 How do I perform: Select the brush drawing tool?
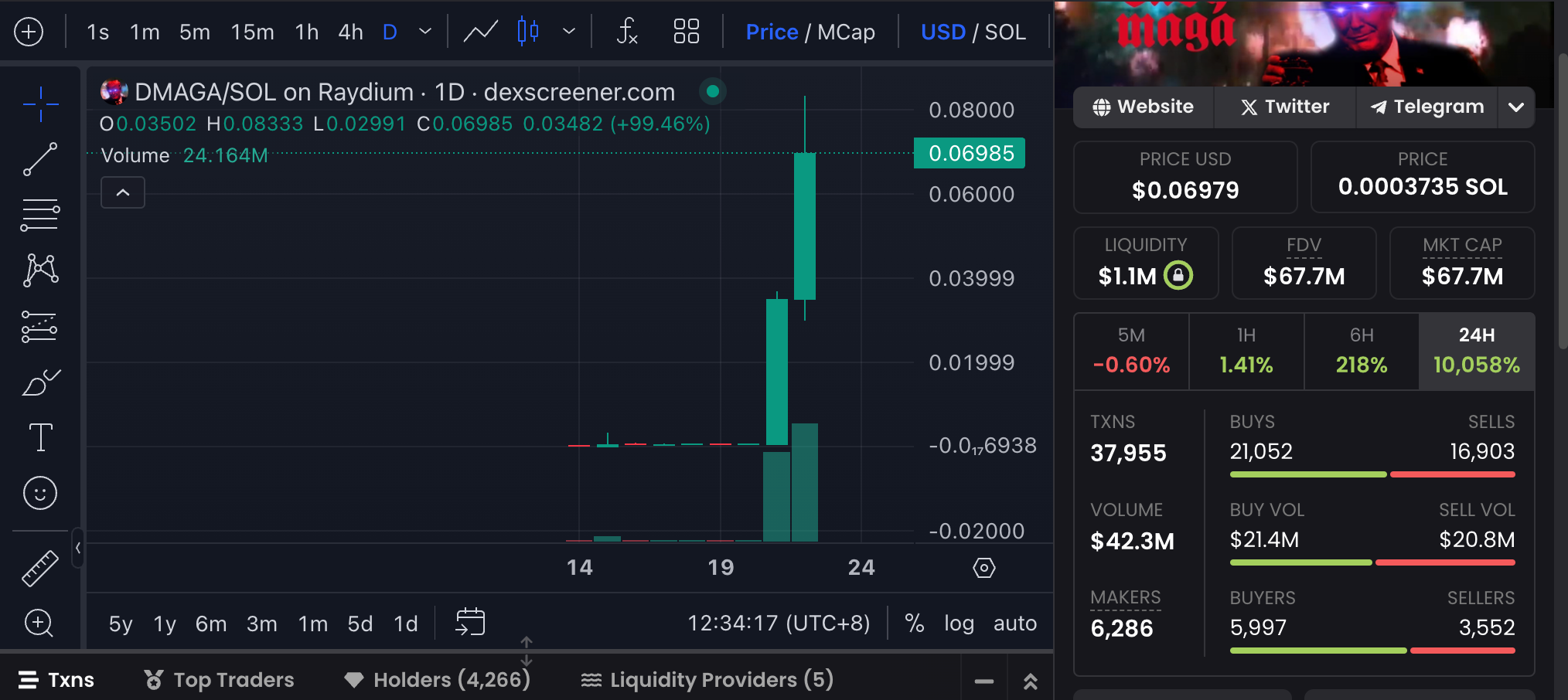(40, 382)
